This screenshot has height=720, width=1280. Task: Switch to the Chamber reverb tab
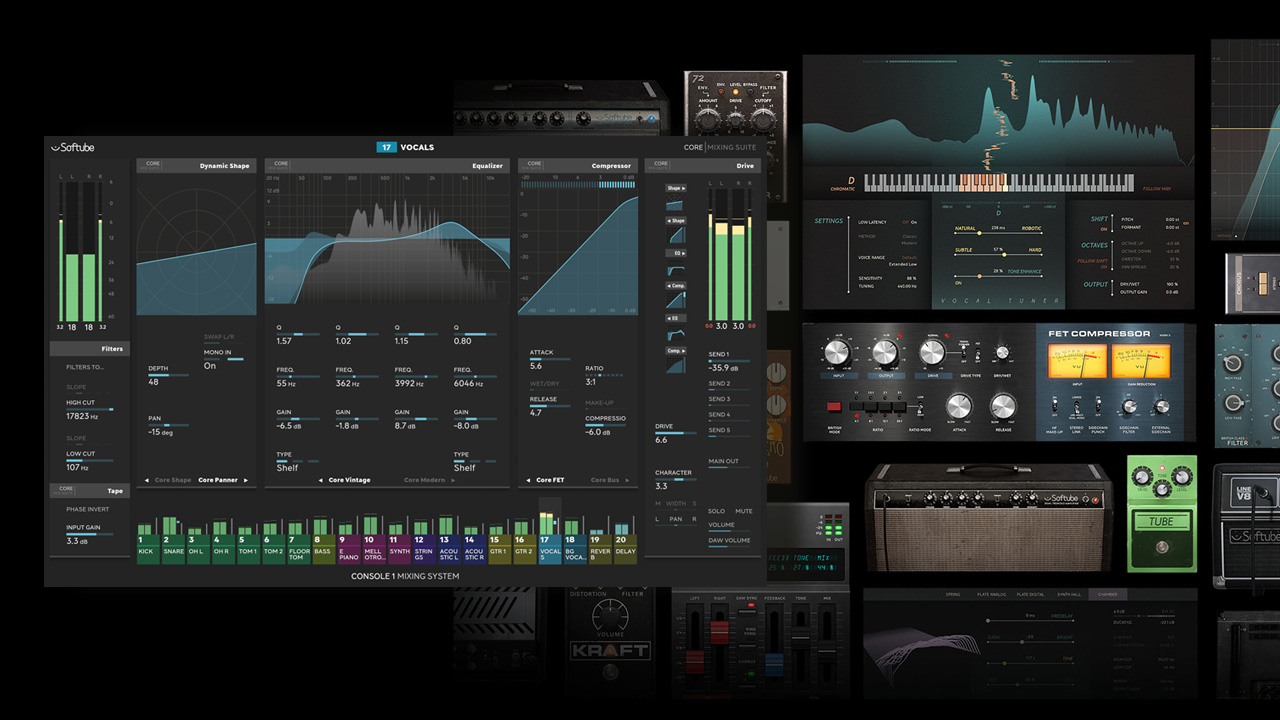(1107, 594)
